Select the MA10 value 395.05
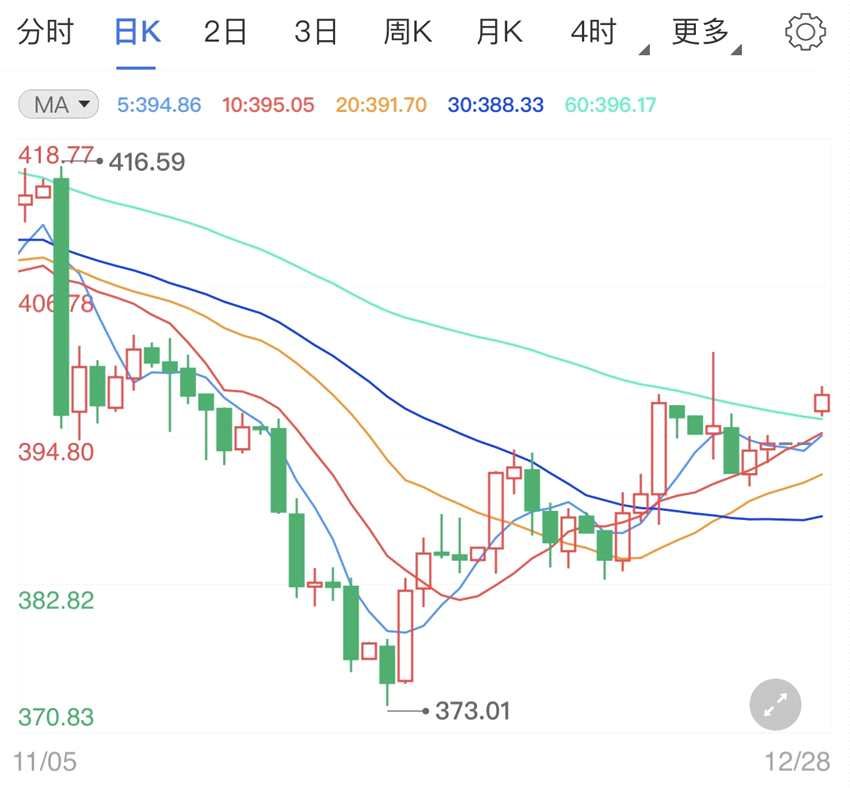Screen dimensions: 850x788 pyautogui.click(x=267, y=104)
